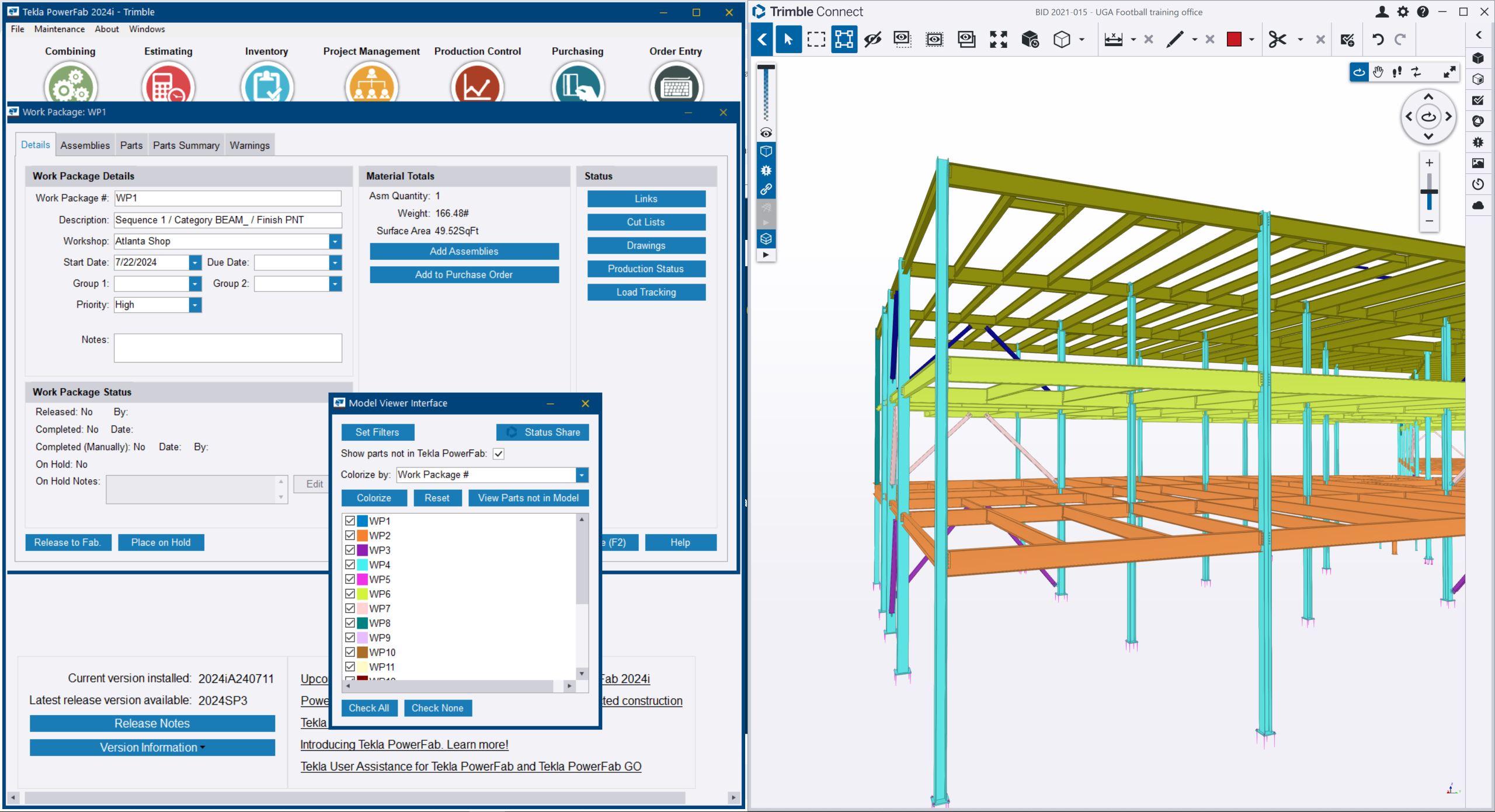Viewport: 1495px width, 812px height.
Task: Toggle the WP4 checkbox
Action: point(350,564)
